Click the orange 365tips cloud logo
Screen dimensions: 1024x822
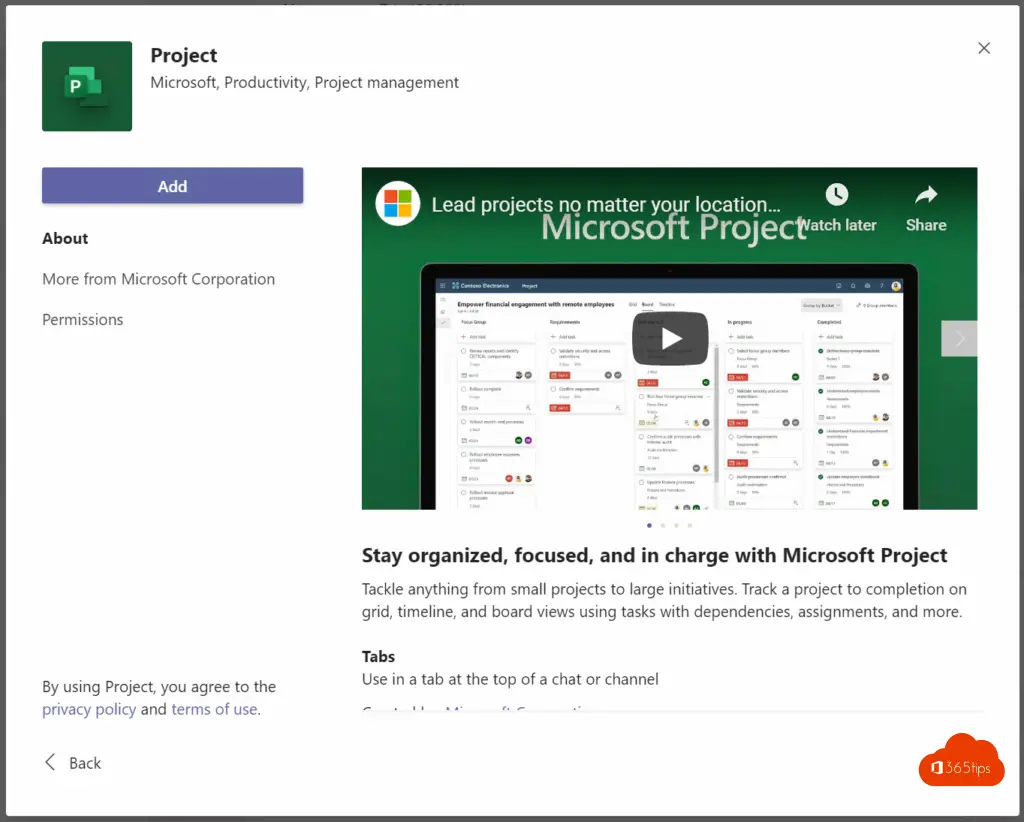coord(960,765)
